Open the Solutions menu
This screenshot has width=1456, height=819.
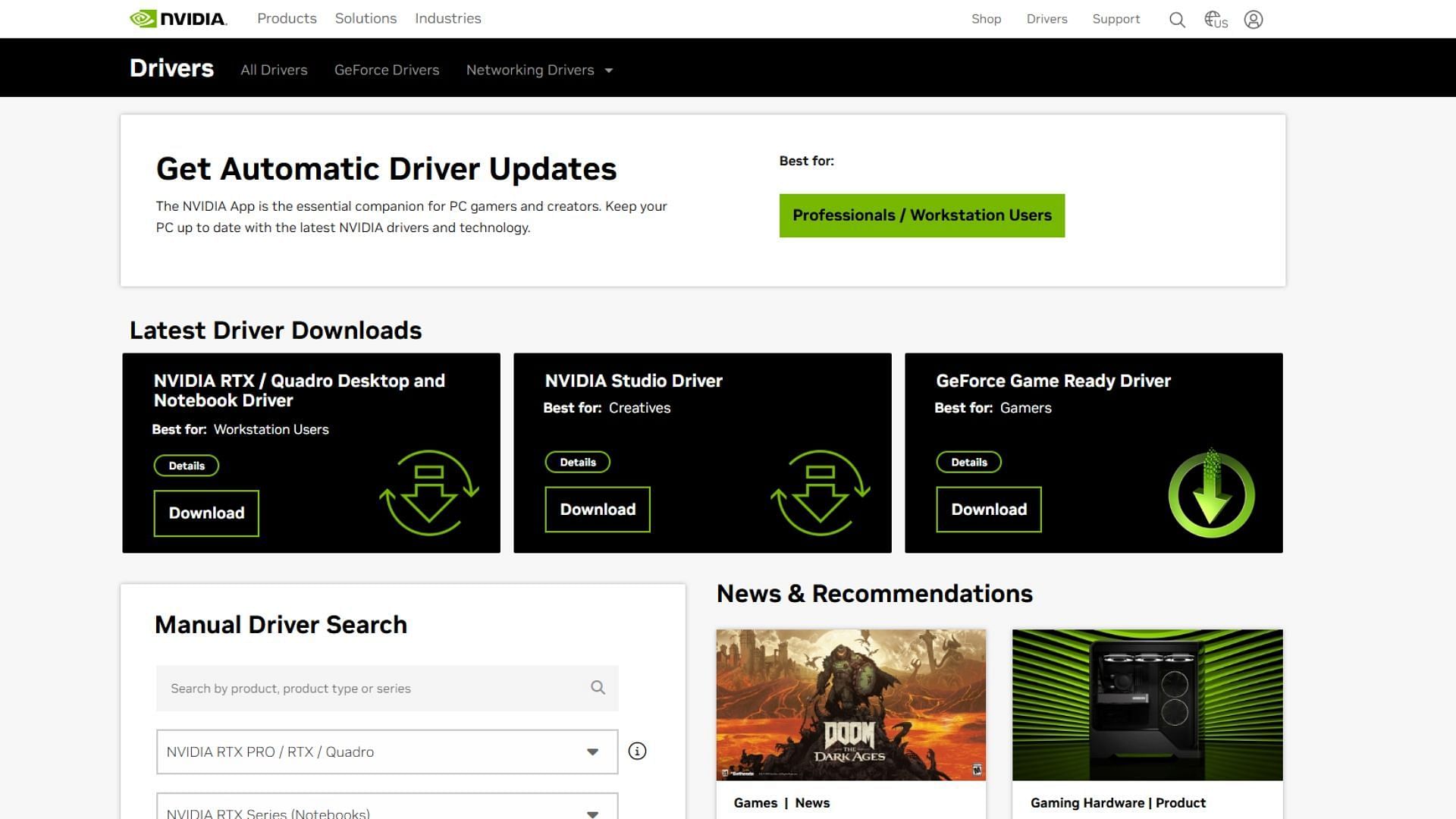366,18
